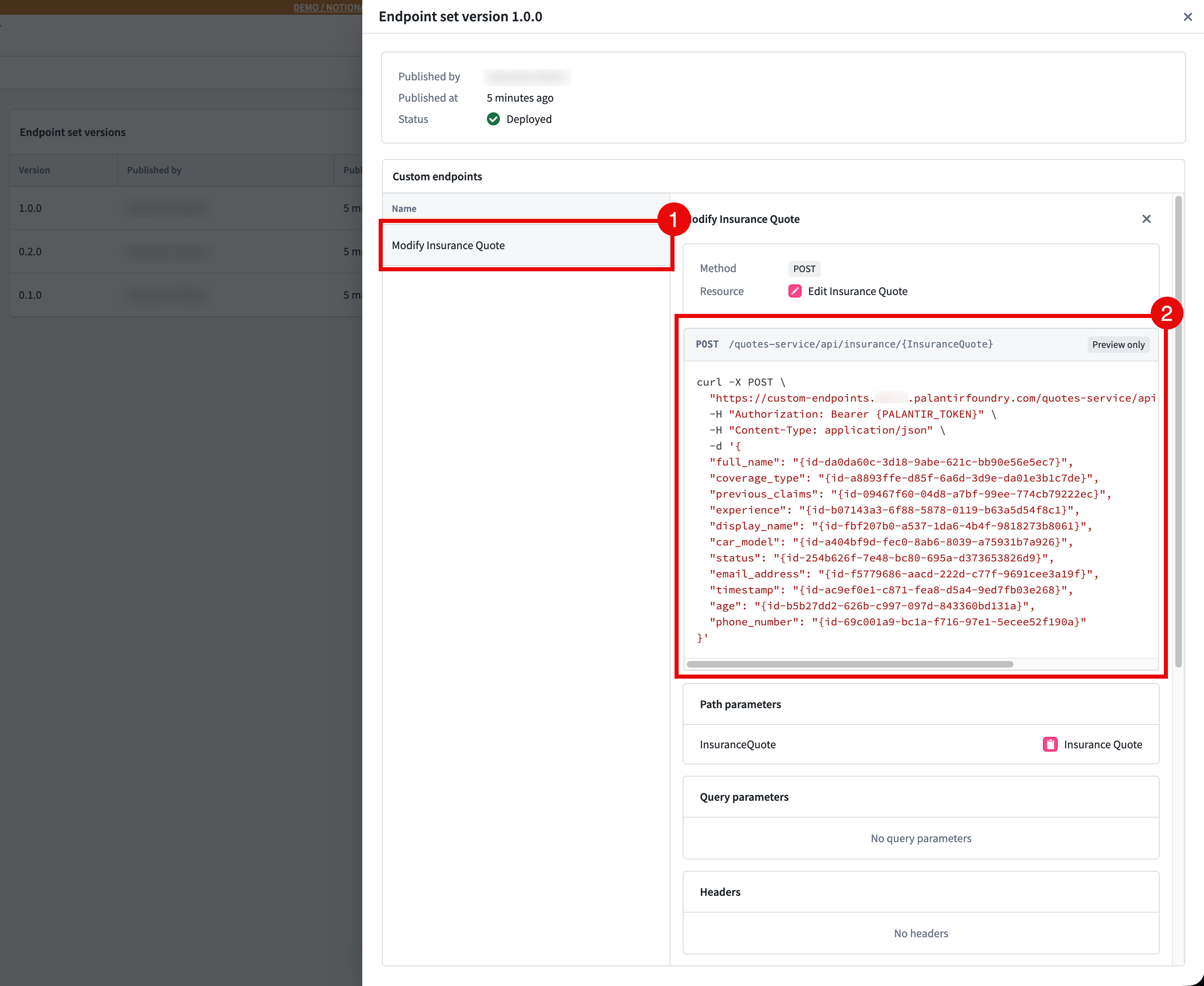Viewport: 1204px width, 986px height.
Task: Close the Endpoint set version dialog
Action: [x=1188, y=17]
